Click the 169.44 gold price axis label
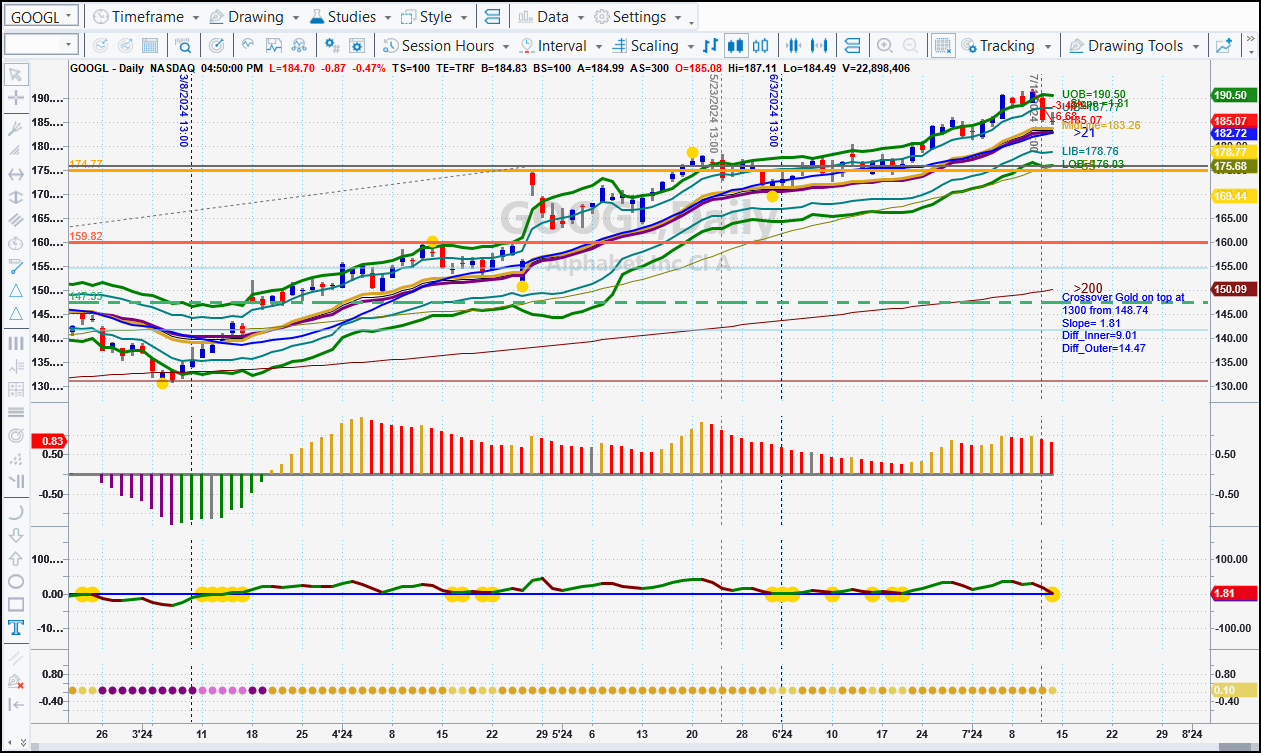Image resolution: width=1261 pixels, height=753 pixels. coord(1234,196)
